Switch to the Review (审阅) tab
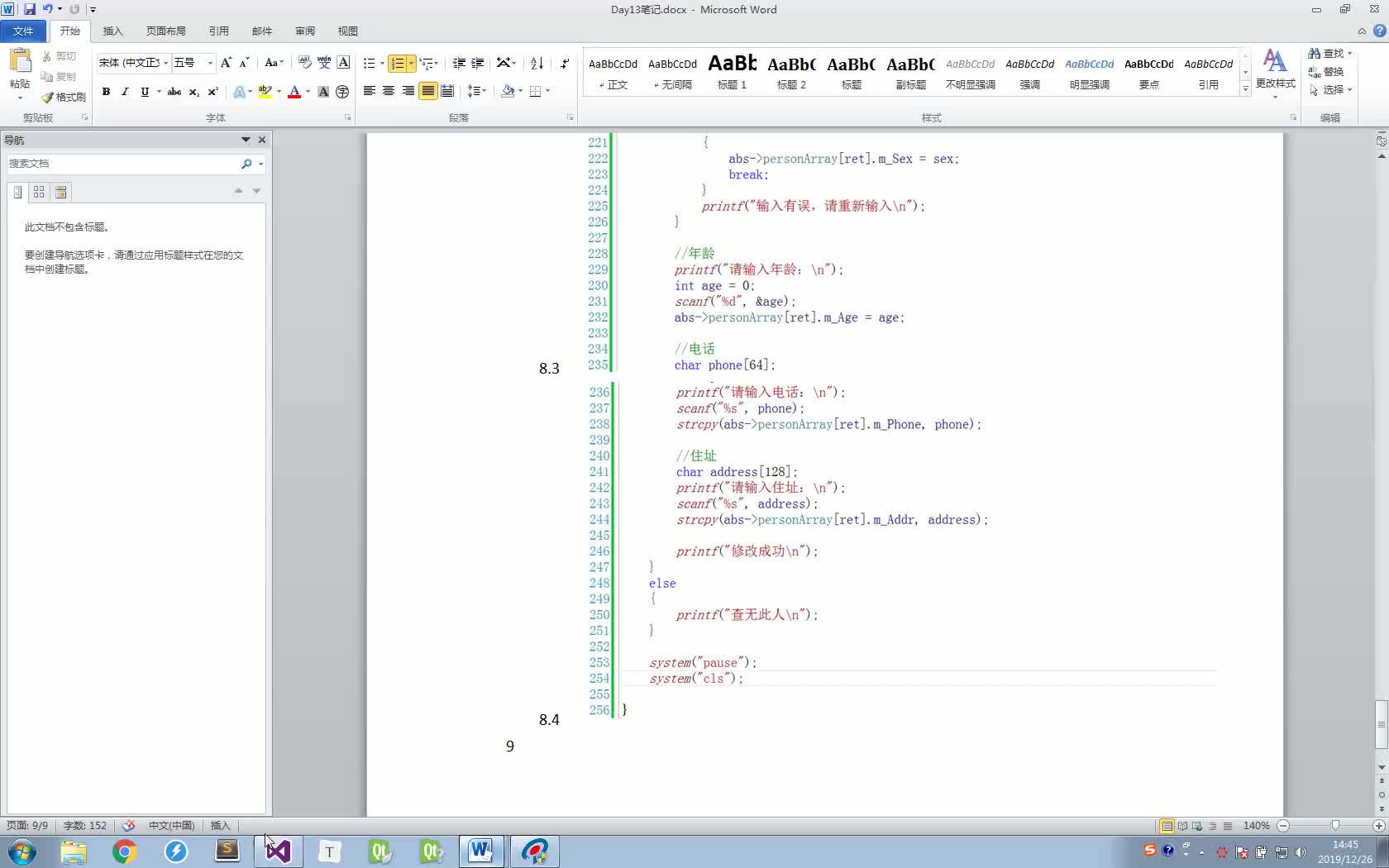 coord(305,31)
